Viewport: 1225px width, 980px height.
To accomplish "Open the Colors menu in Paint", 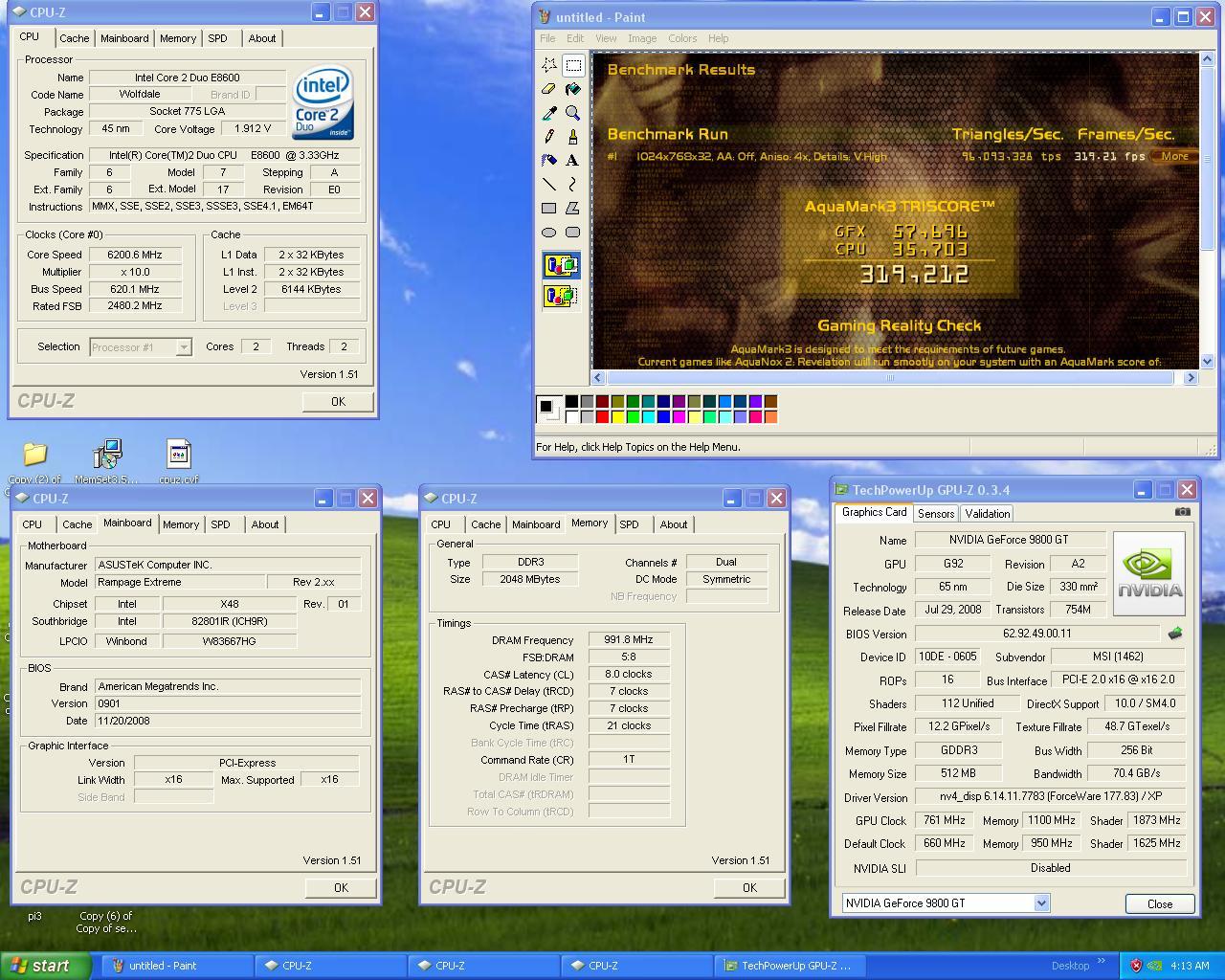I will (x=682, y=38).
